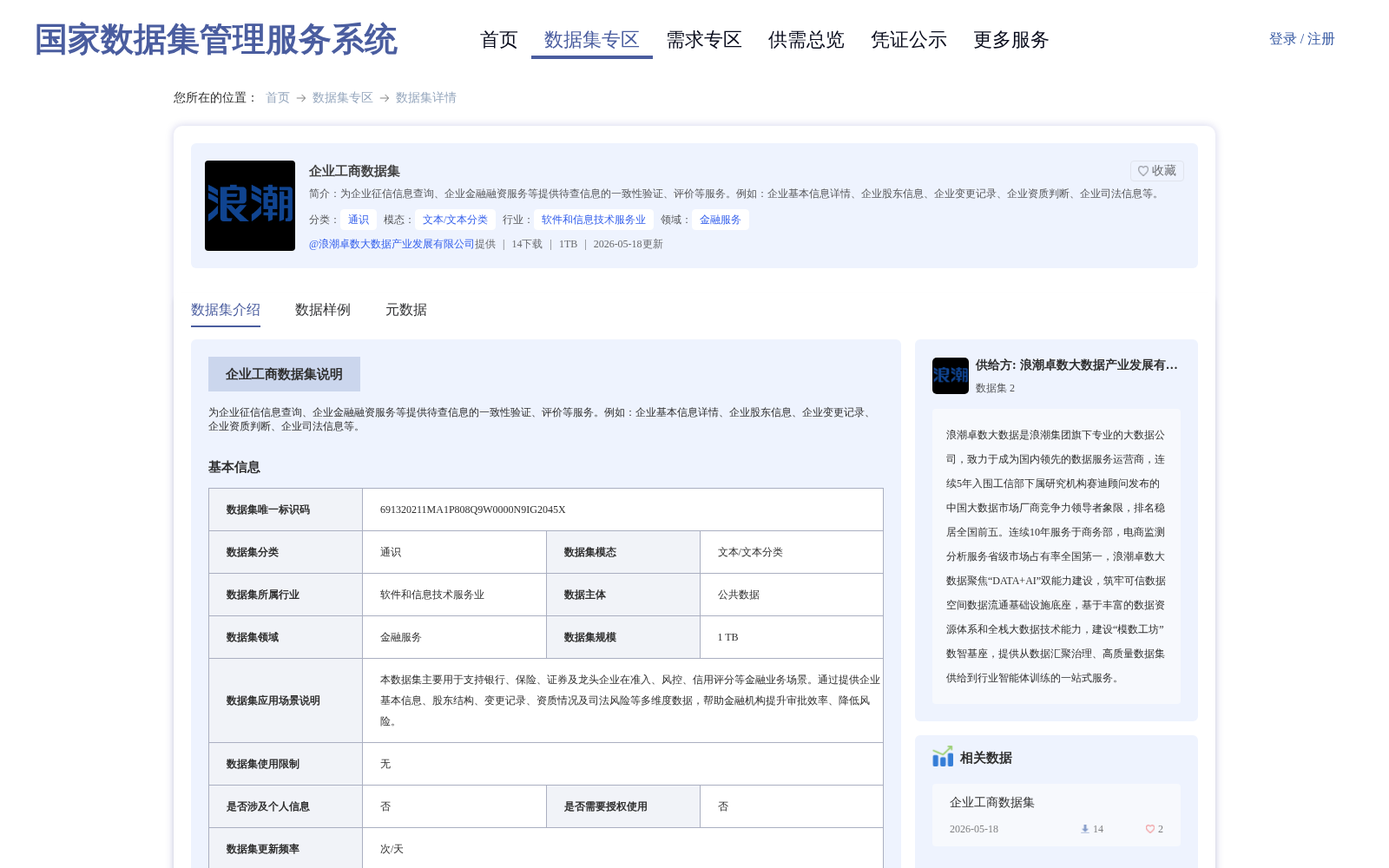The width and height of the screenshot is (1389, 868).
Task: Click the 是否需要授权使用 table label
Action: tap(606, 806)
